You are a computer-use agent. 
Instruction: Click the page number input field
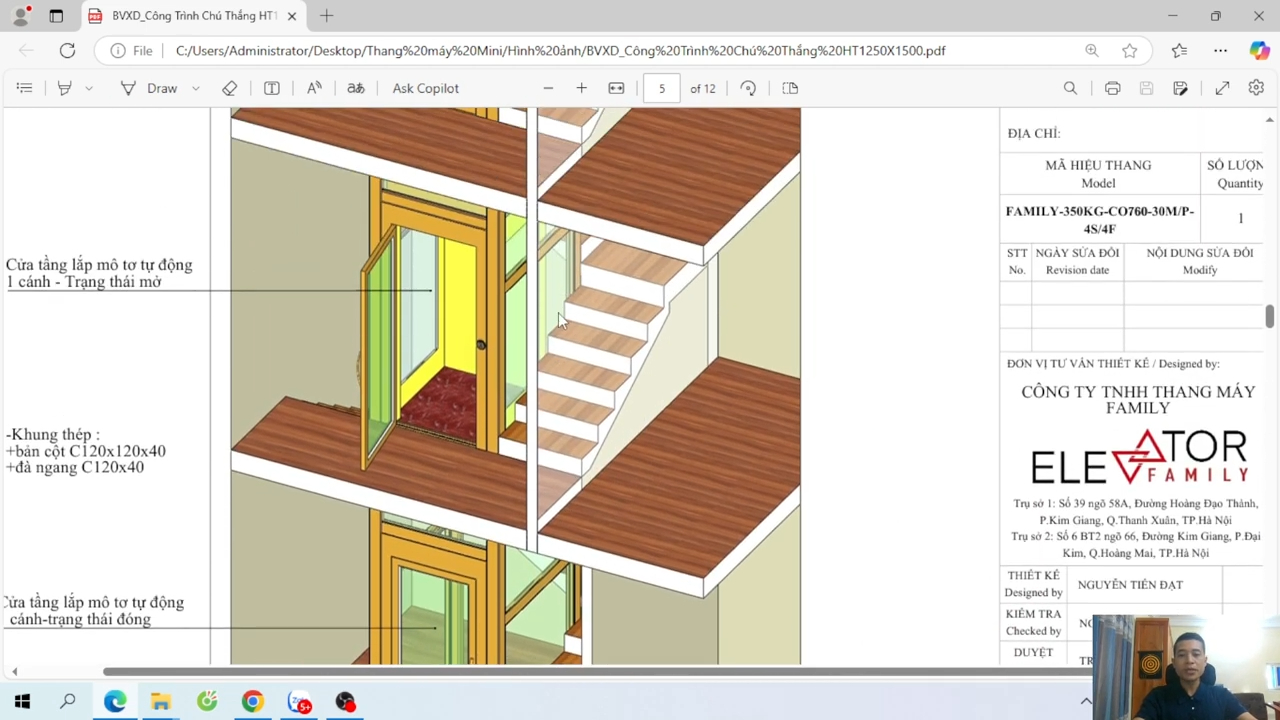pyautogui.click(x=661, y=88)
